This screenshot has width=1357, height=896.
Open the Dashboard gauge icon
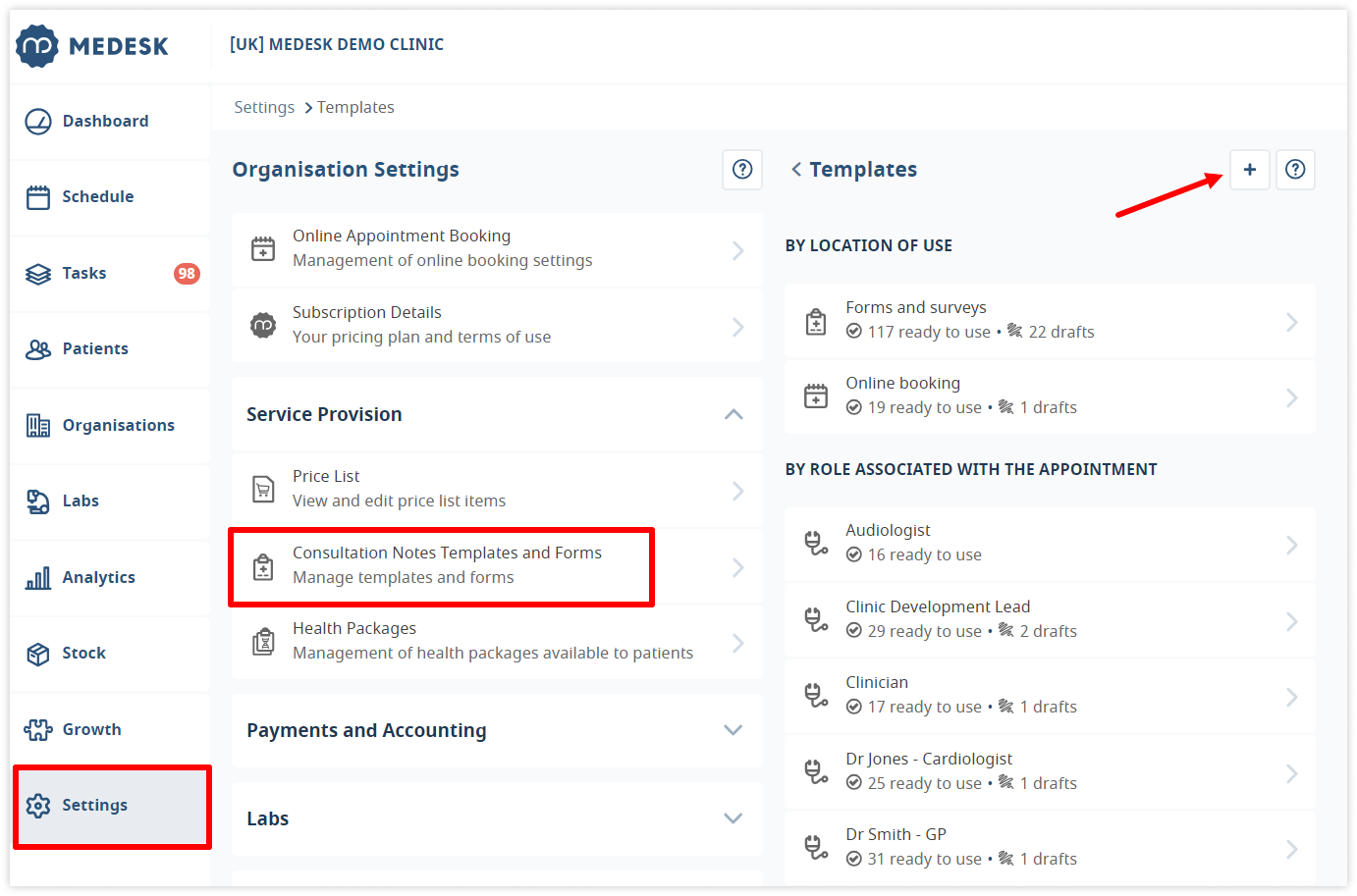click(38, 122)
